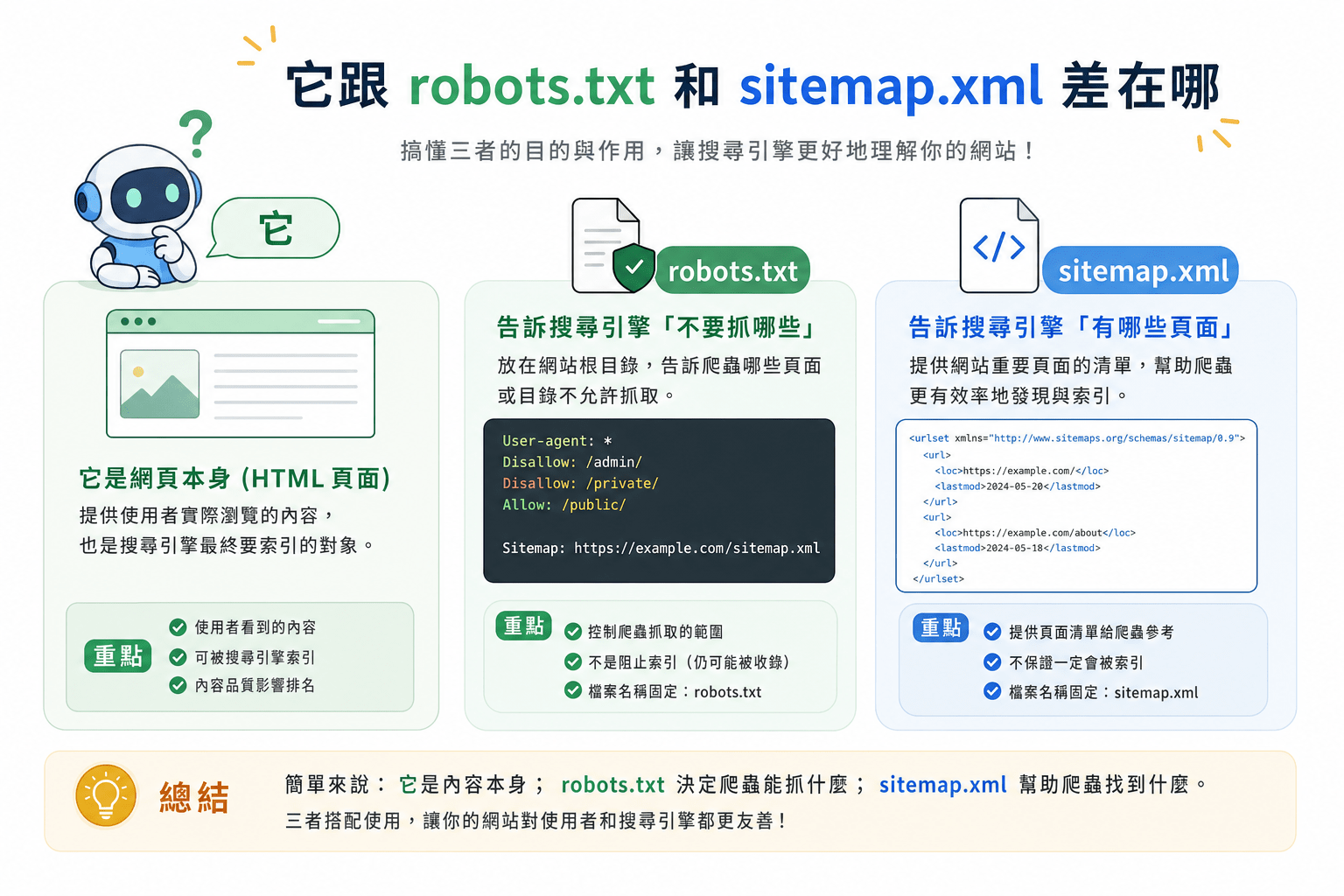Click checkmark beside 內容品質影響排名
This screenshot has height=896, width=1344.
pyautogui.click(x=178, y=685)
